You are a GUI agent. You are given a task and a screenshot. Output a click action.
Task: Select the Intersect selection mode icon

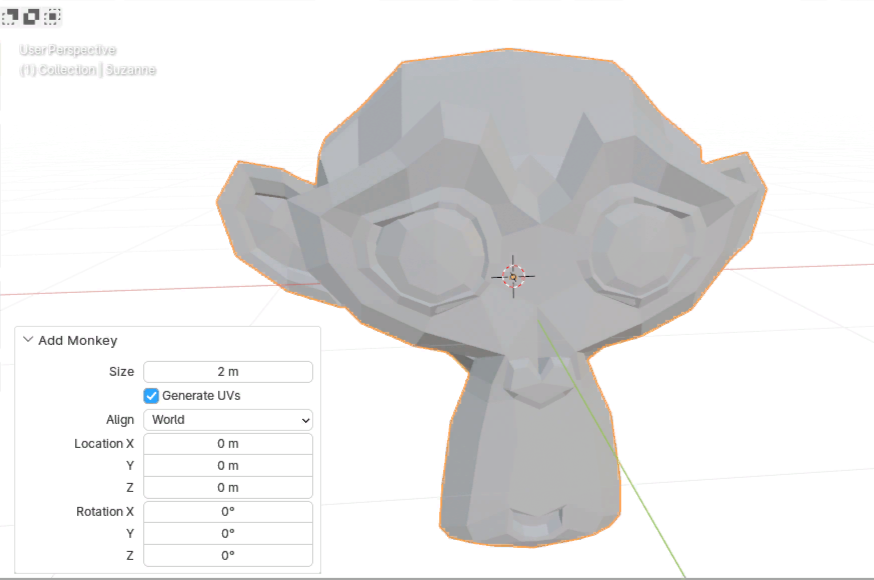click(52, 17)
